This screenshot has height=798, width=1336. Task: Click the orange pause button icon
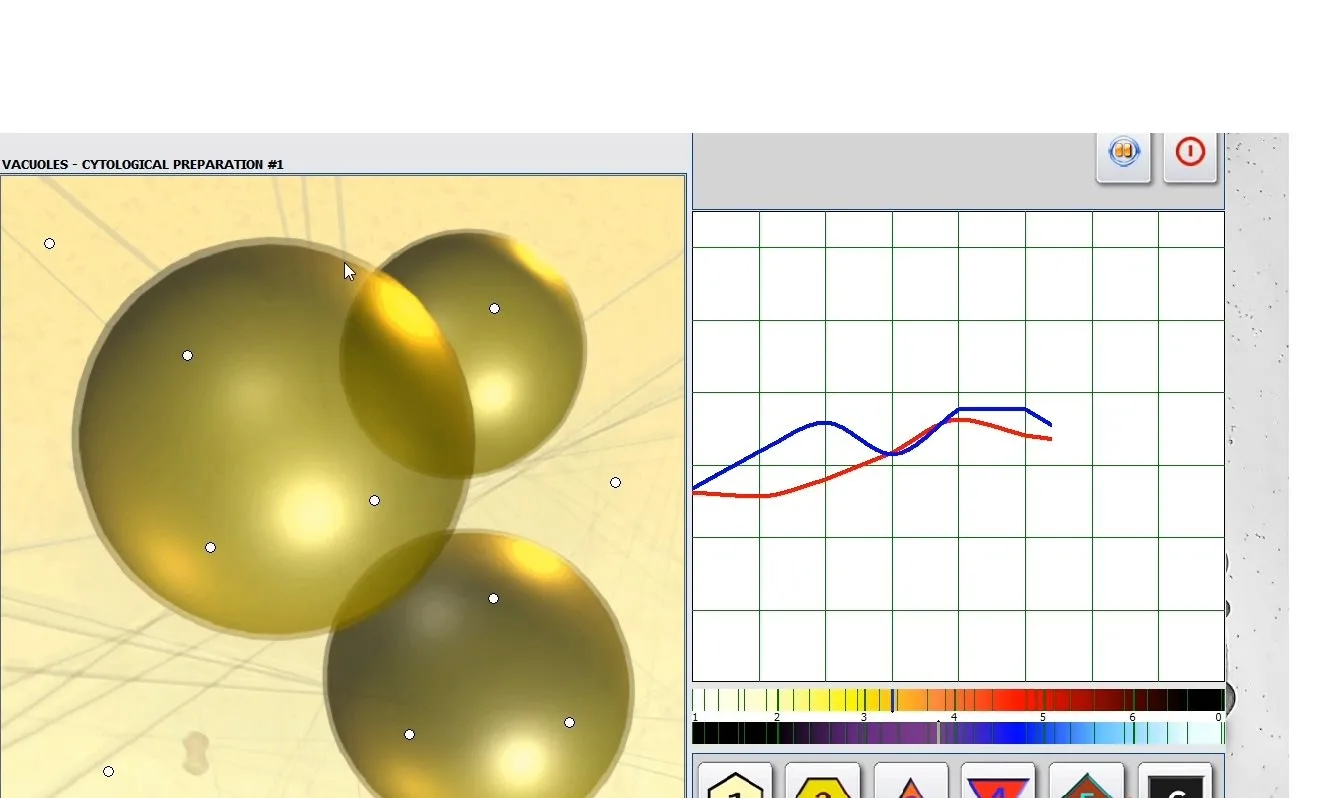[x=1124, y=153]
